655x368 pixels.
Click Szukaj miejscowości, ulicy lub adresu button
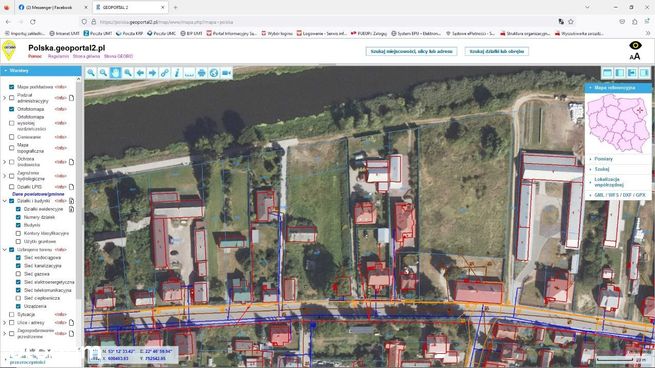(x=411, y=51)
